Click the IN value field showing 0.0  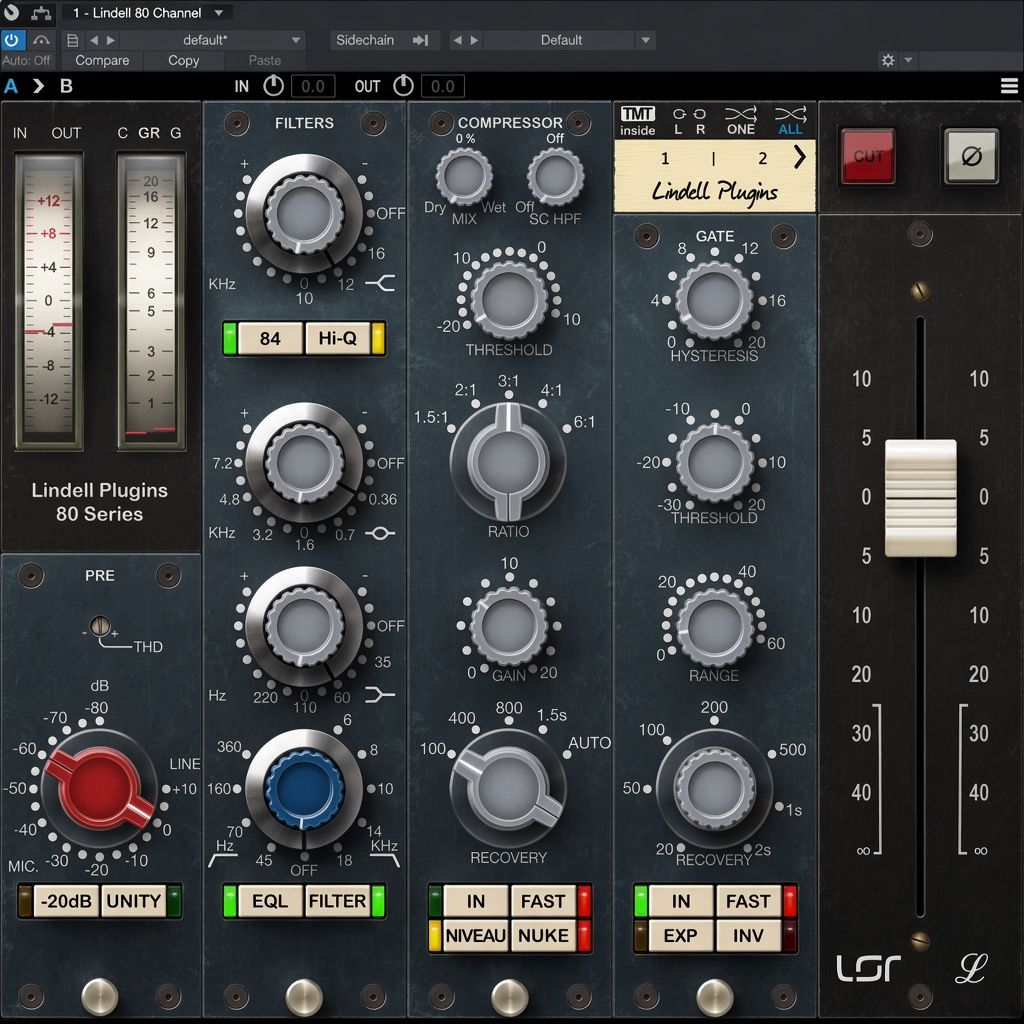click(x=312, y=86)
